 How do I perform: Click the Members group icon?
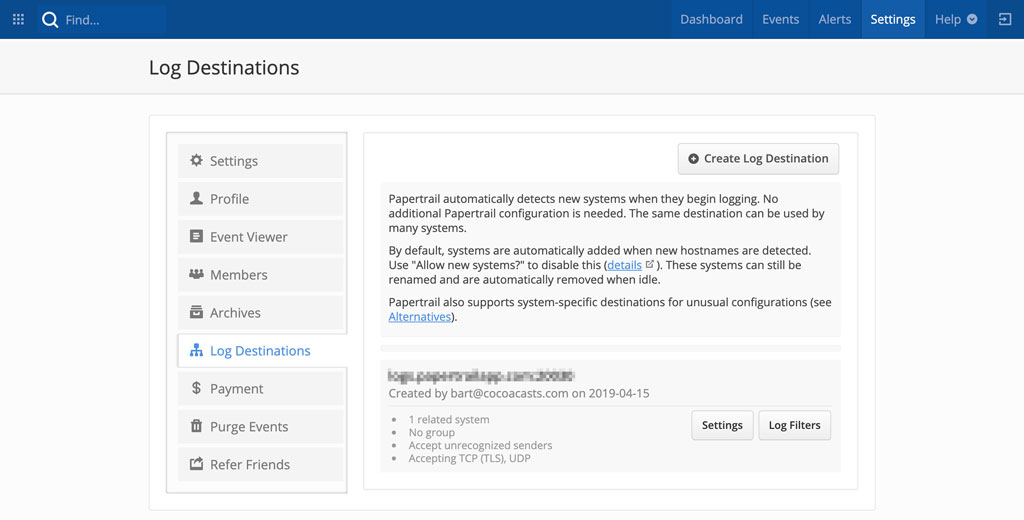[196, 274]
